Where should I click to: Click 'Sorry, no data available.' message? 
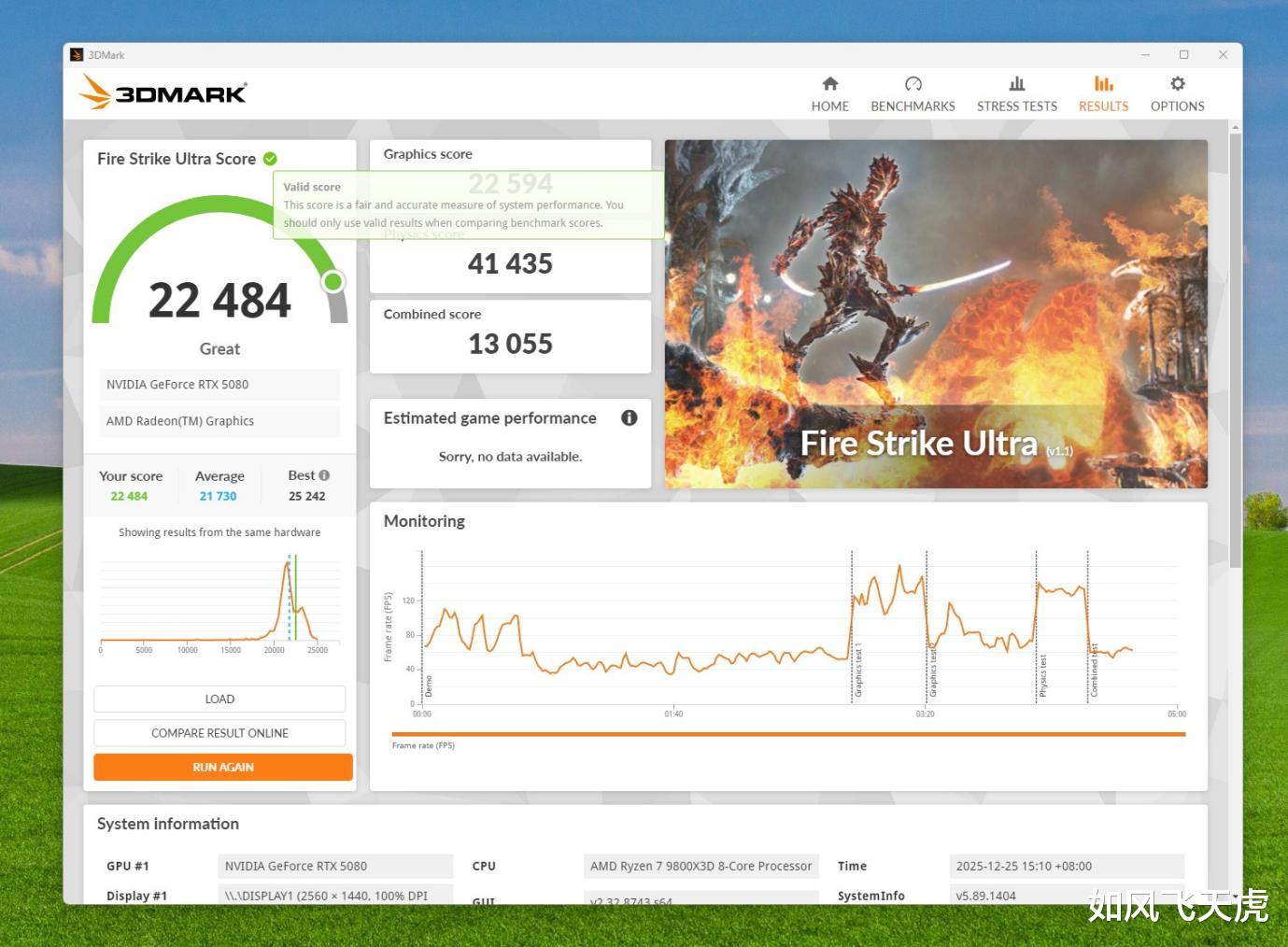pyautogui.click(x=510, y=457)
